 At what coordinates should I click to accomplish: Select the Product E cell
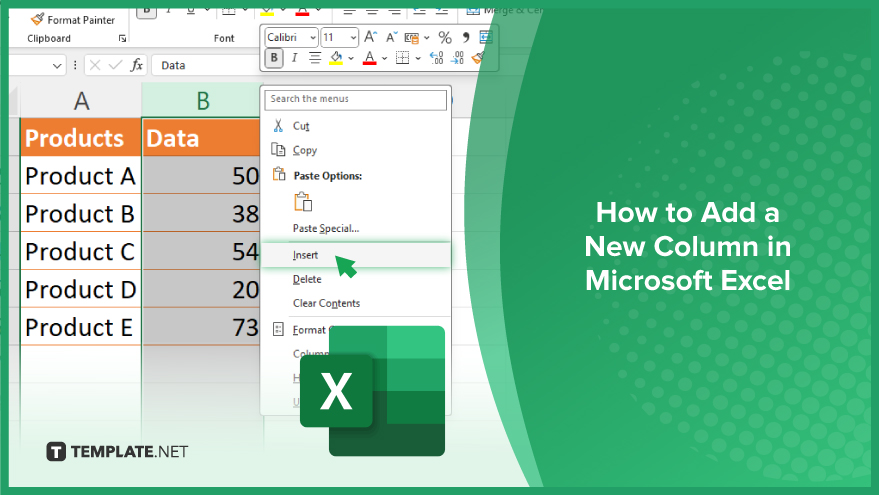81,327
